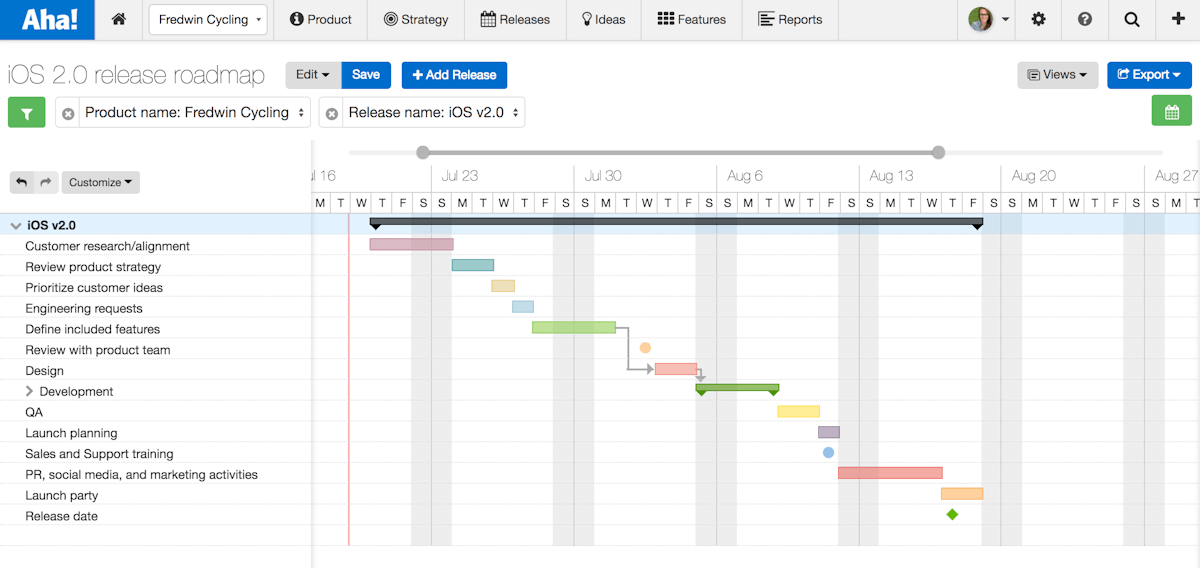Remove the Release name filter
Screen dimensions: 1200x568
(332, 114)
